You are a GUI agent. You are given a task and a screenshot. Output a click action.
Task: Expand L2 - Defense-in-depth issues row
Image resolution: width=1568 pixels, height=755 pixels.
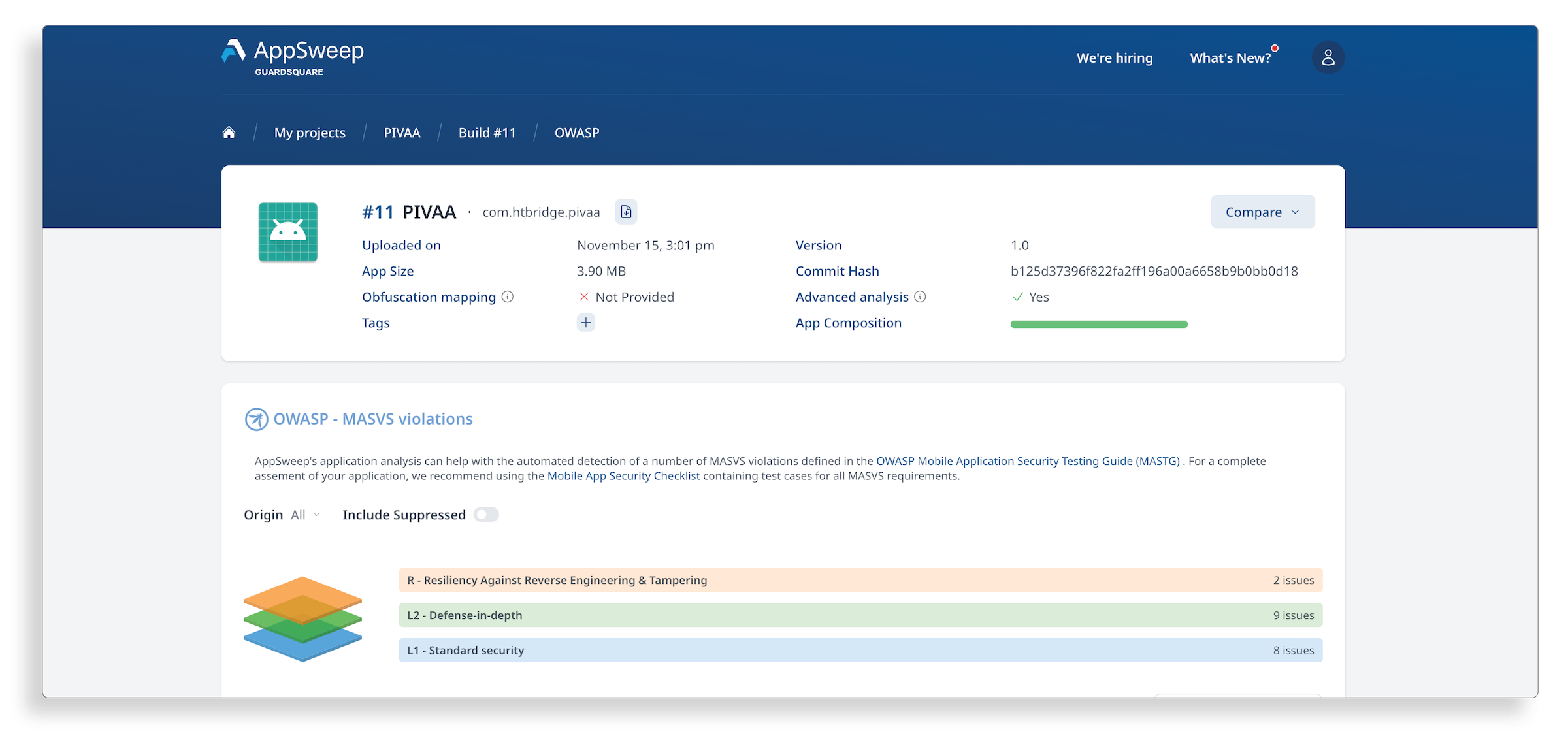point(860,615)
